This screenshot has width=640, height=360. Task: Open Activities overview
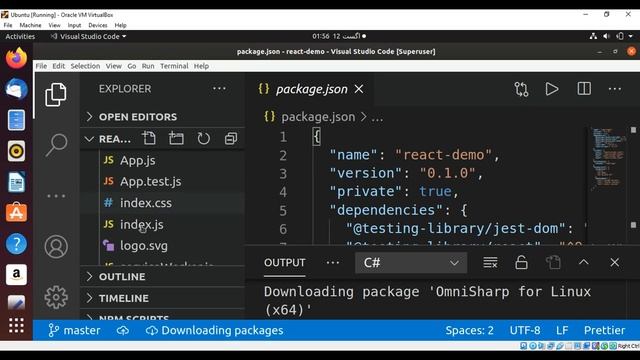(x=20, y=36)
